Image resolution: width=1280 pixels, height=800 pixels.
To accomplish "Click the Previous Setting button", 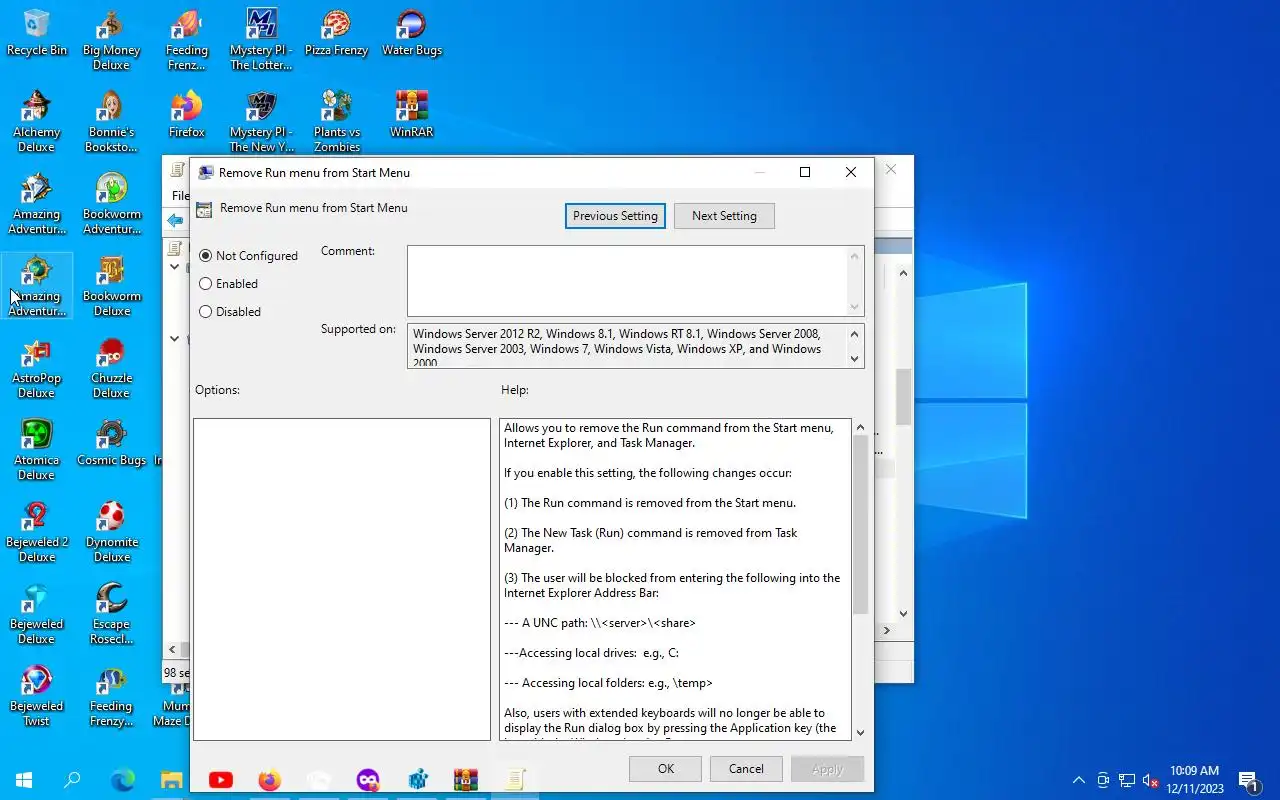I will click(x=615, y=216).
